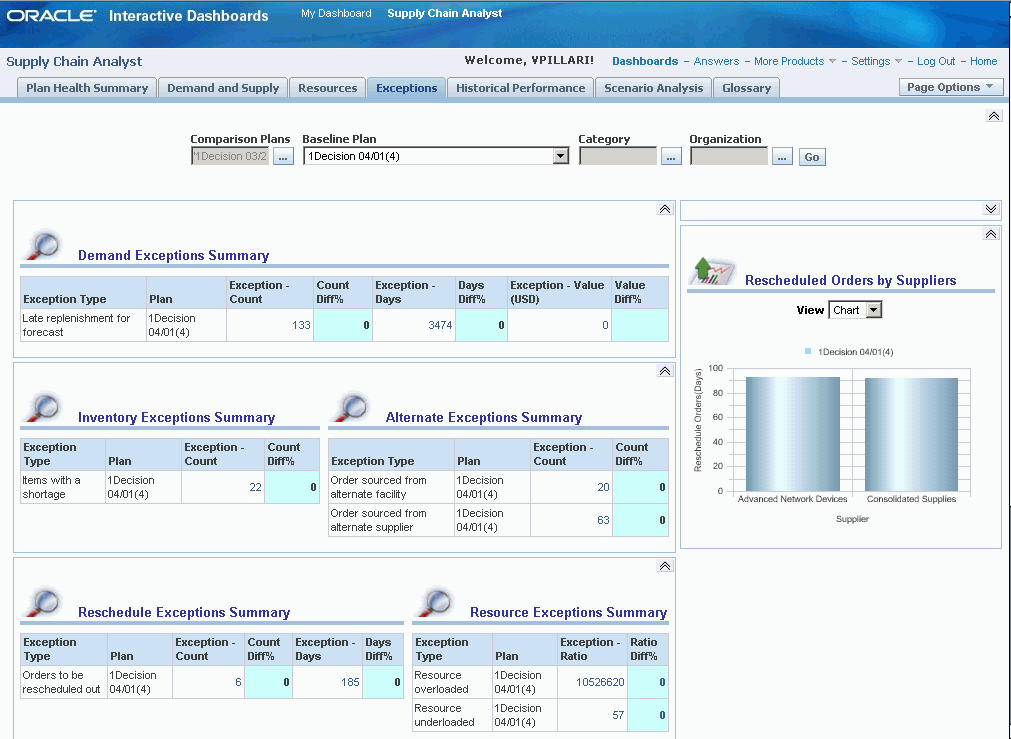The width and height of the screenshot is (1011, 739).
Task: Click 'Items with a shortage' cell
Action: coord(63,487)
